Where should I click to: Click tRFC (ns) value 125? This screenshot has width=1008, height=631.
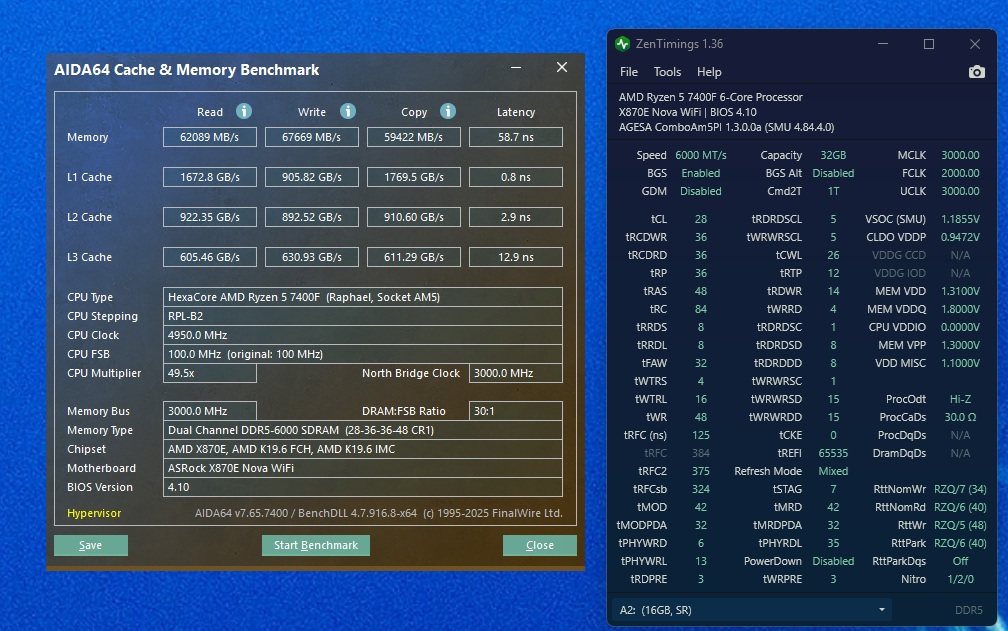coord(701,435)
